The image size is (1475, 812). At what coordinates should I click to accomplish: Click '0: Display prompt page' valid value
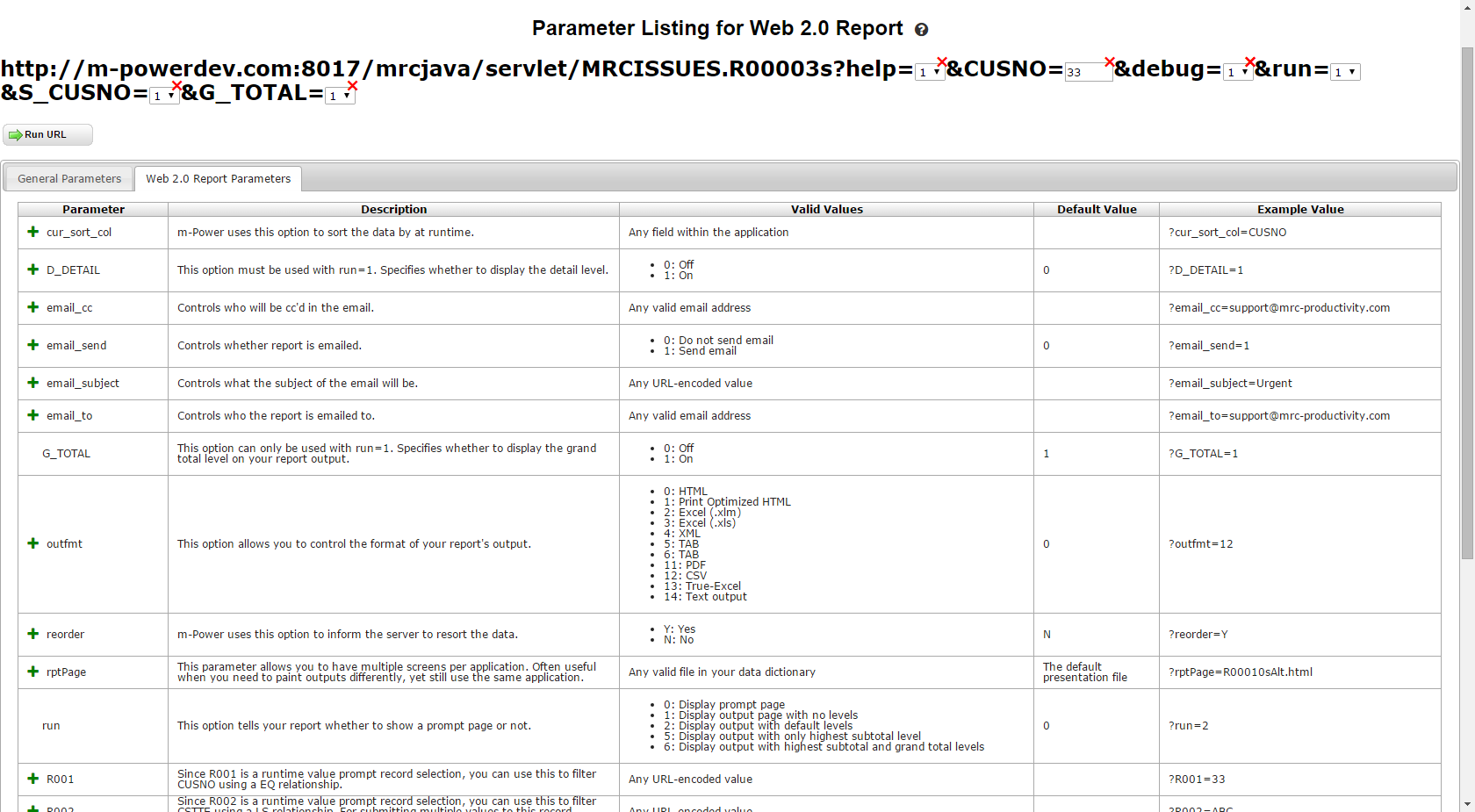pyautogui.click(x=724, y=705)
